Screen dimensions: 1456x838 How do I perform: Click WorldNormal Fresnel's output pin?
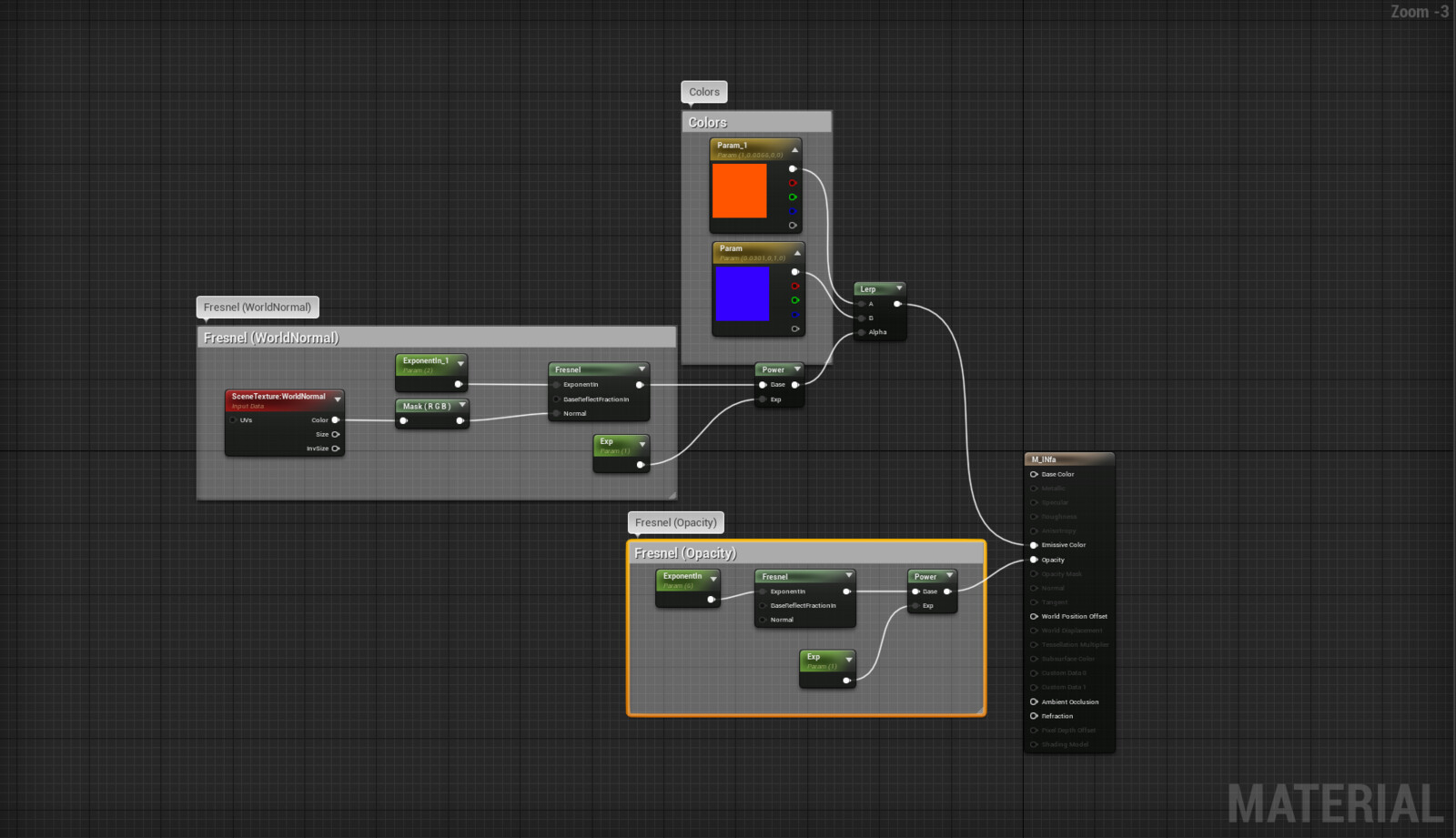pos(640,385)
